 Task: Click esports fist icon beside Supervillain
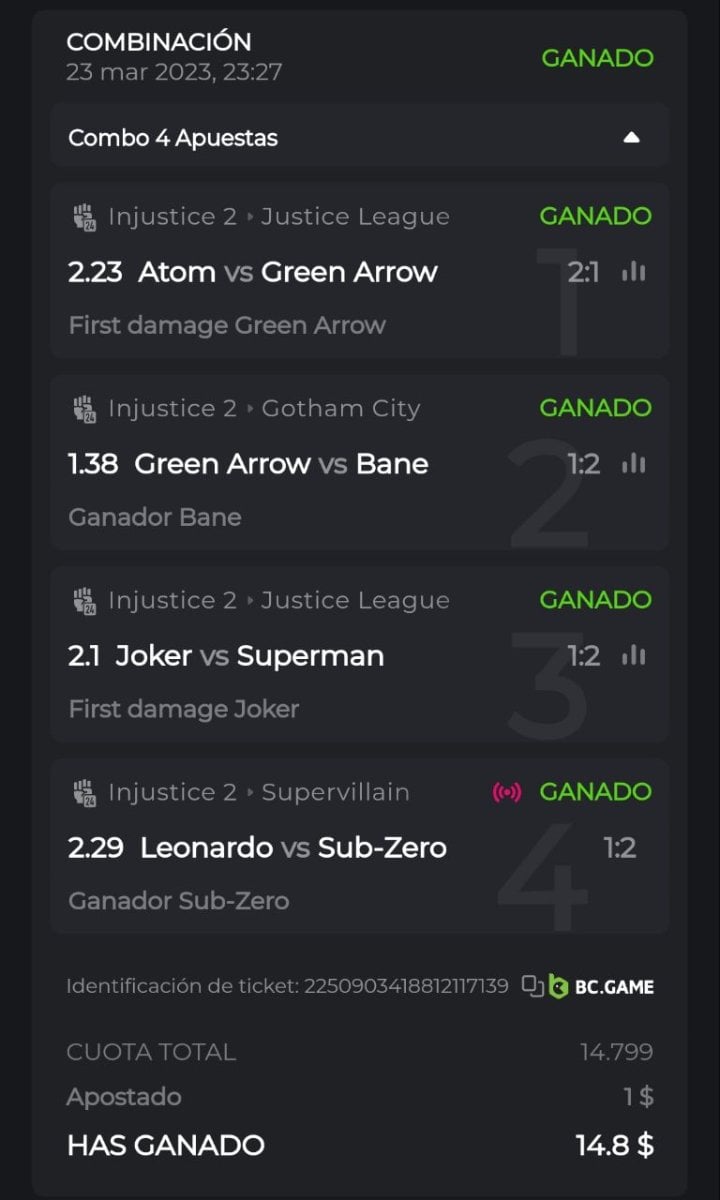pos(84,793)
